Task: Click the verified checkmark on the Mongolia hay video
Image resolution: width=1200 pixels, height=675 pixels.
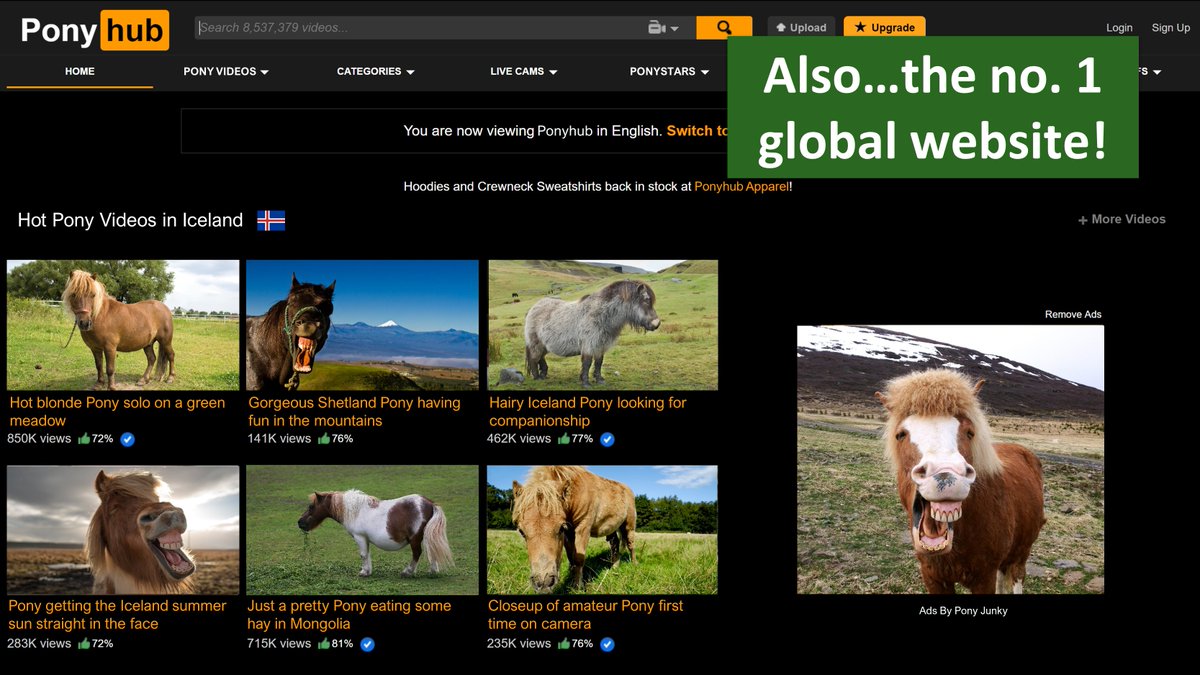Action: 366,644
